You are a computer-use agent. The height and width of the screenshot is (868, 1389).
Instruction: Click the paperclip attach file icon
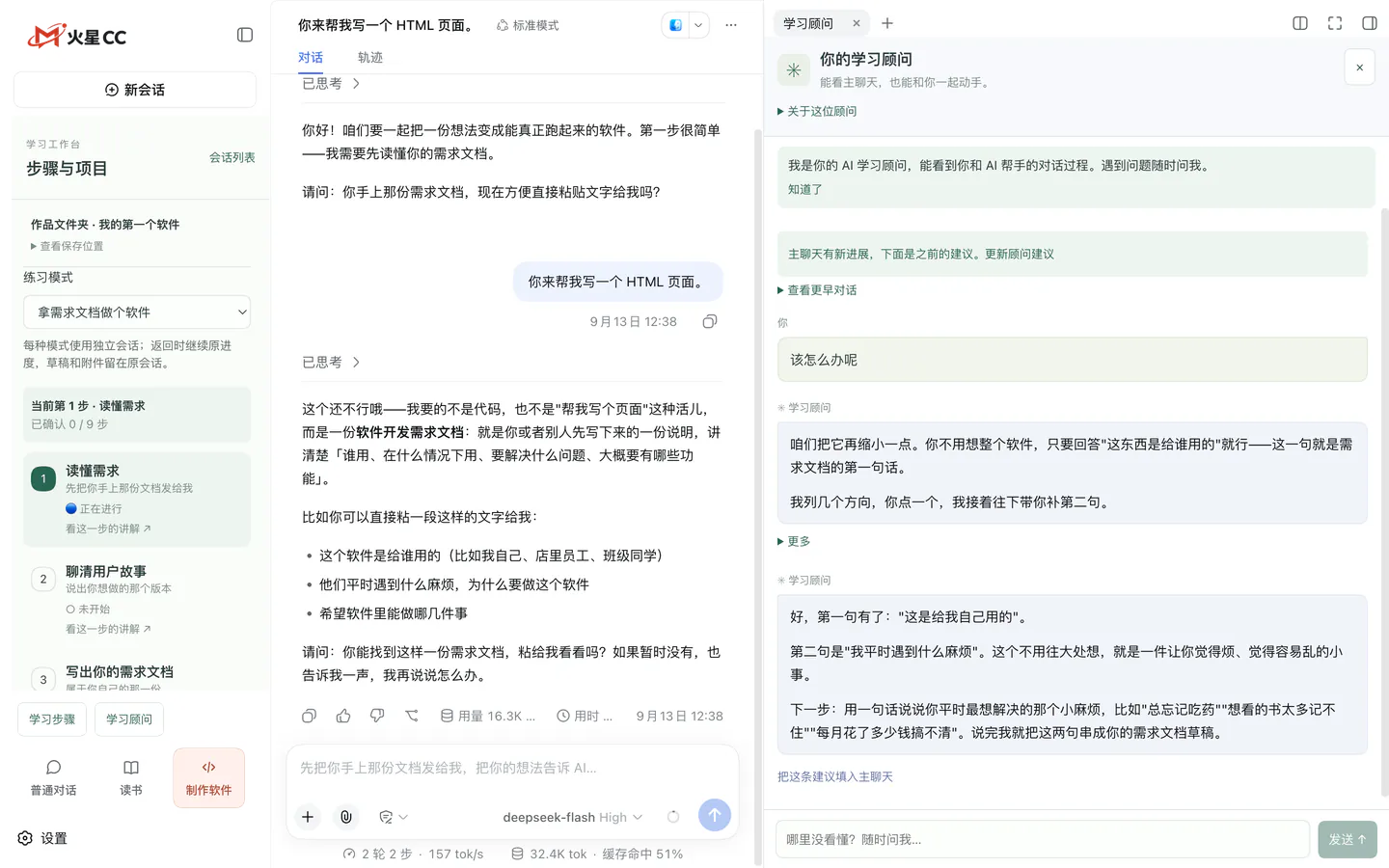click(346, 817)
